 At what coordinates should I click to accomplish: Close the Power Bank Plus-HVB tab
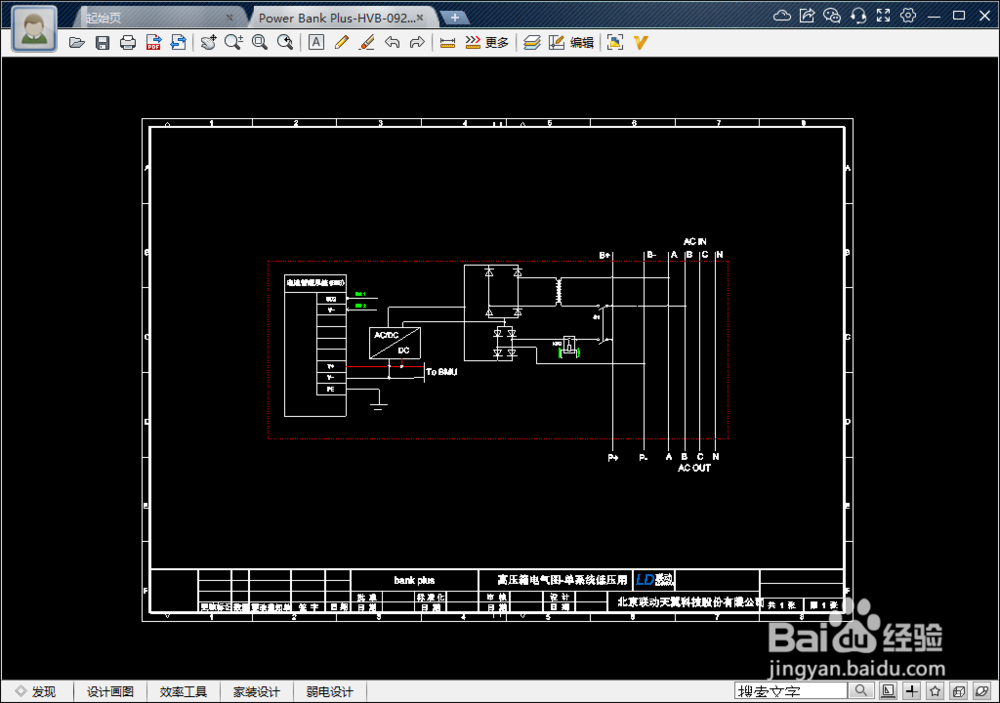pos(420,18)
